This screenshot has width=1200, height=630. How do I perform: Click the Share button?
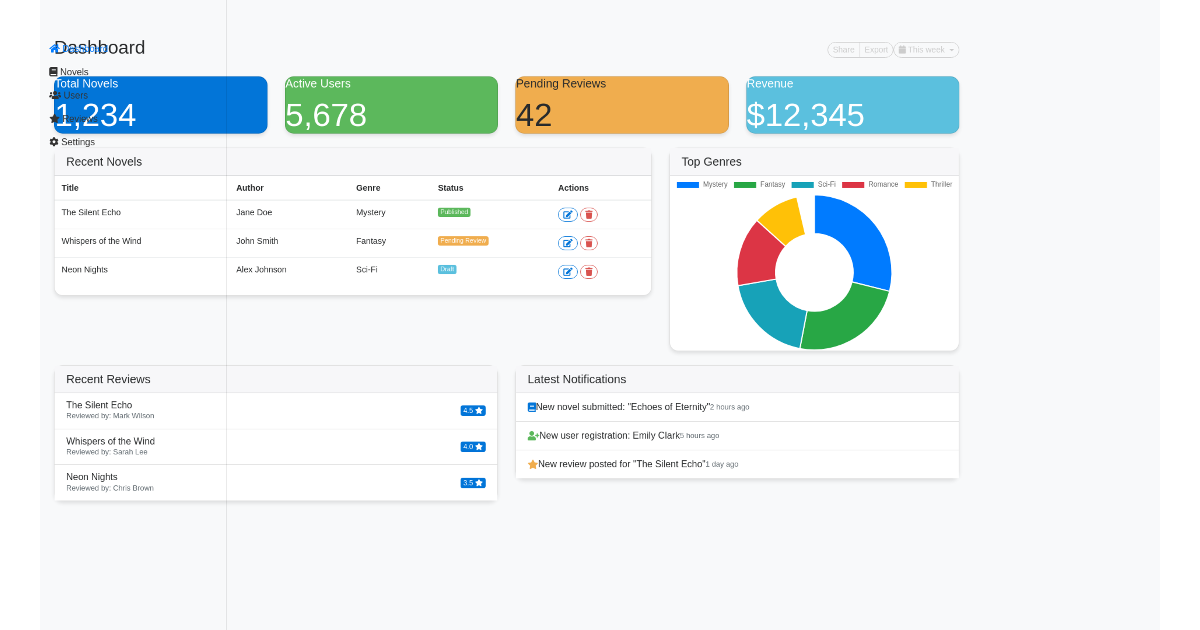[843, 49]
